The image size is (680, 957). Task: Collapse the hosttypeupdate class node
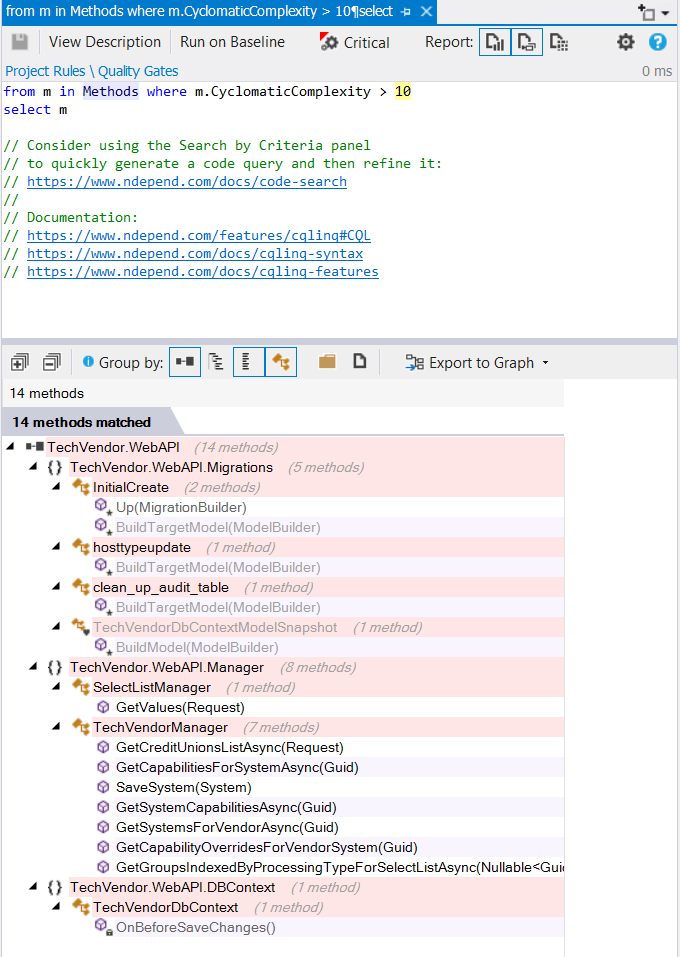pos(56,547)
